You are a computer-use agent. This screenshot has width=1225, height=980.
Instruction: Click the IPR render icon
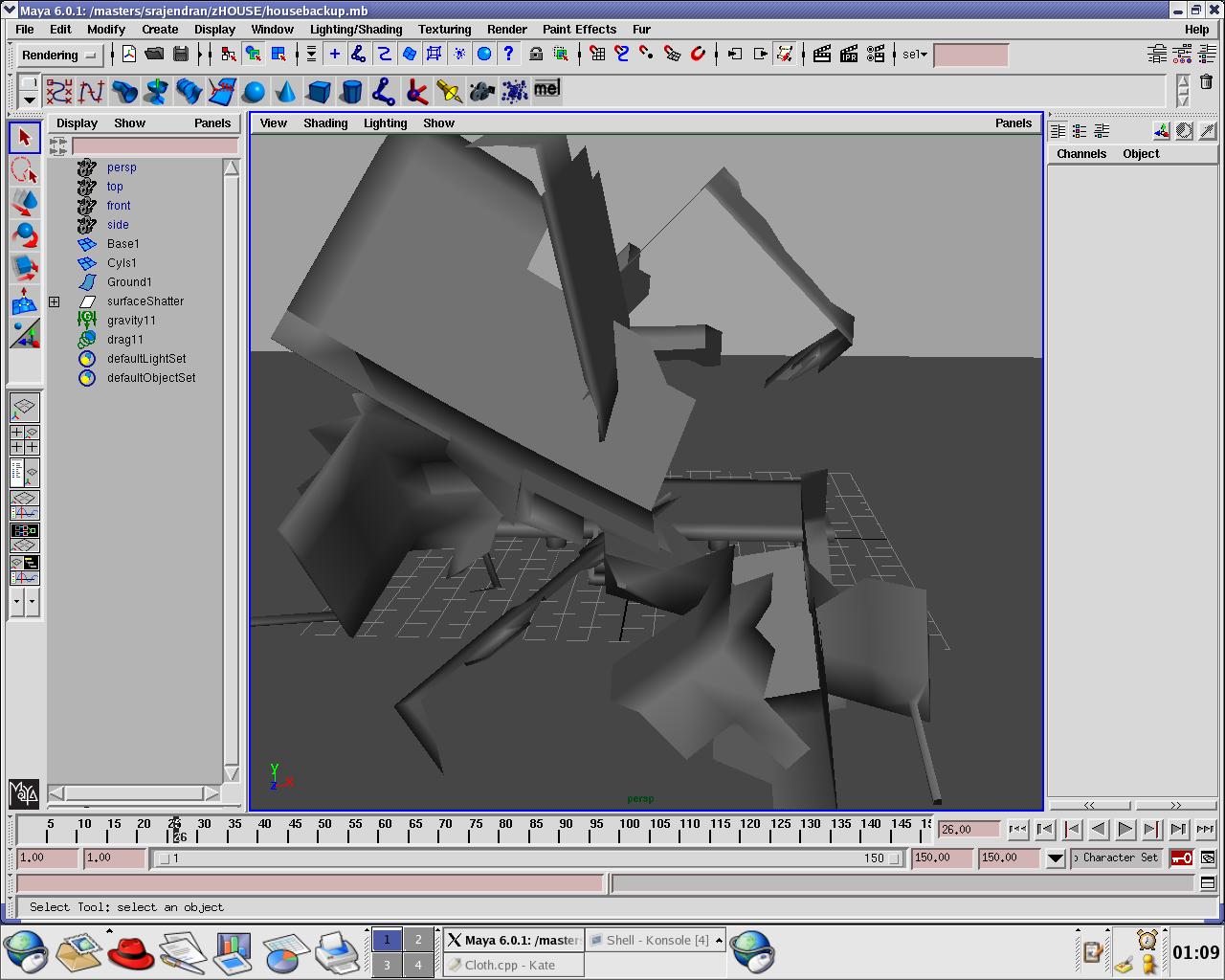(x=849, y=55)
